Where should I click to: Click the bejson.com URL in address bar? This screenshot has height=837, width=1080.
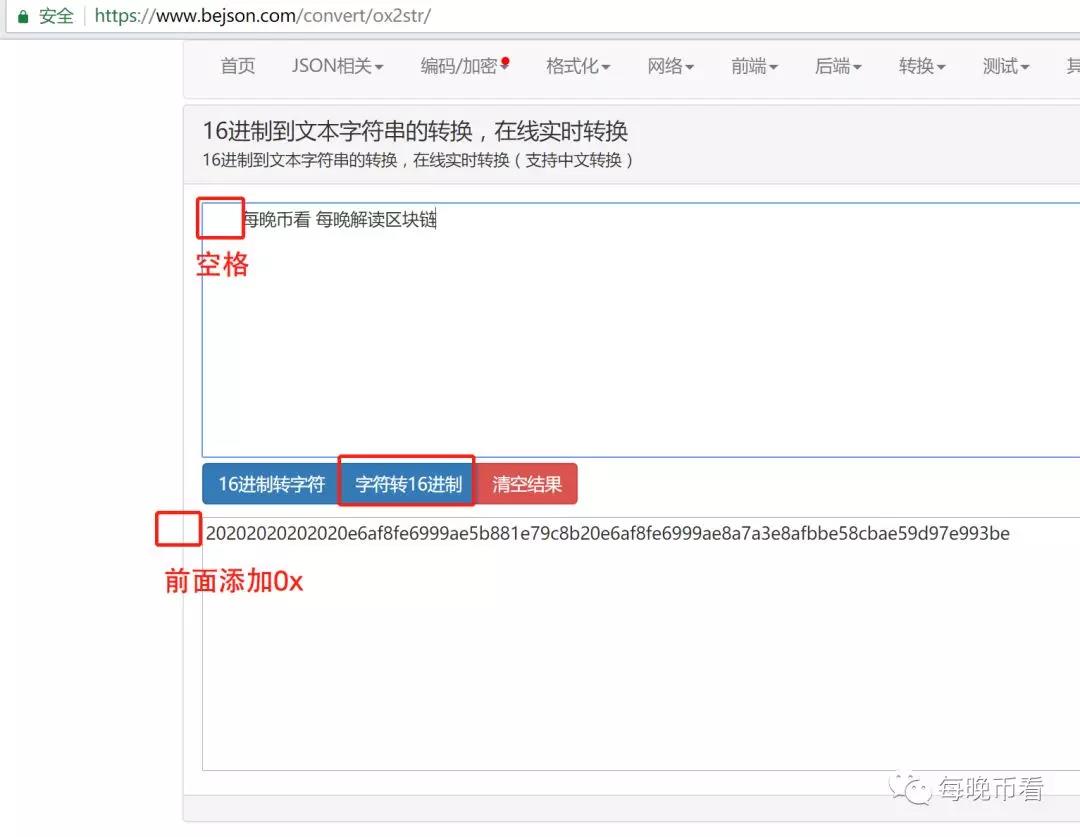[x=262, y=16]
